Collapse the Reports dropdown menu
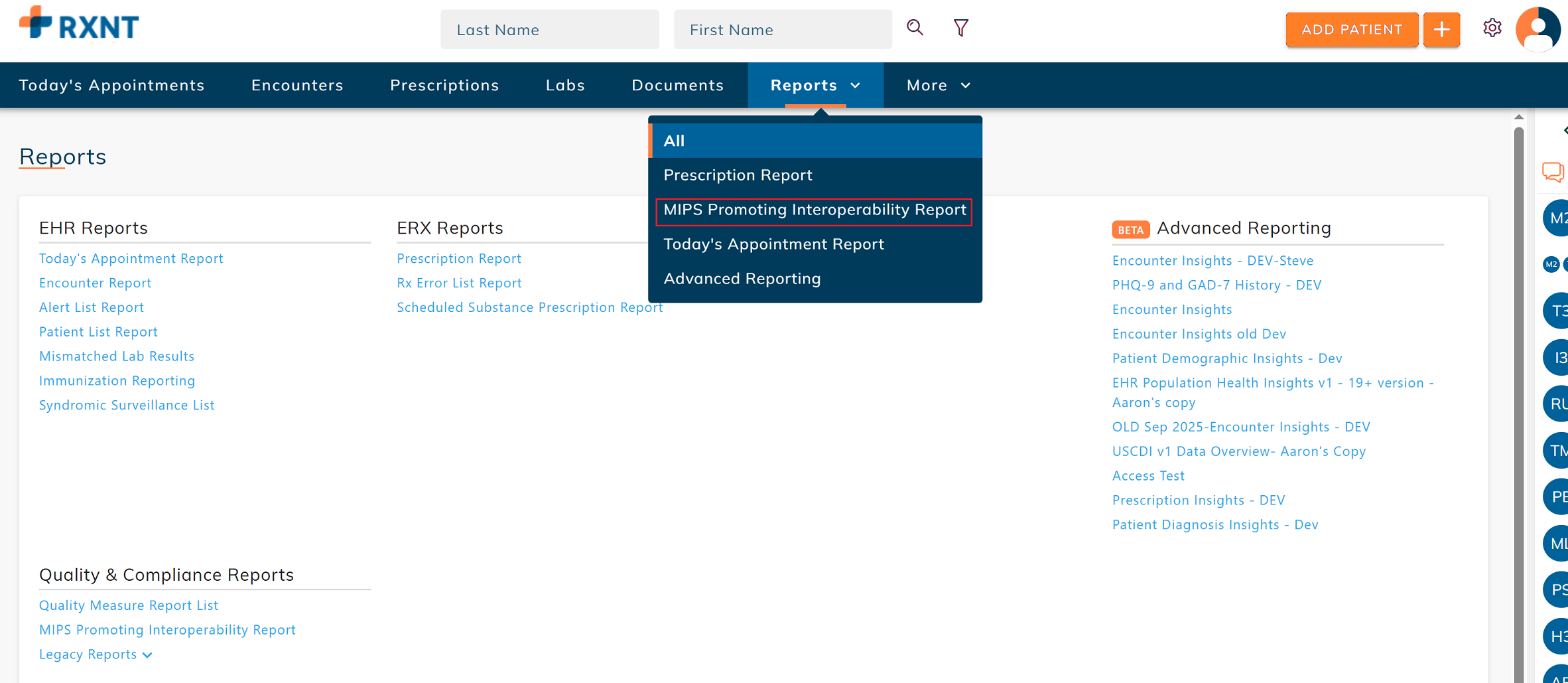This screenshot has width=1568, height=683. [815, 85]
